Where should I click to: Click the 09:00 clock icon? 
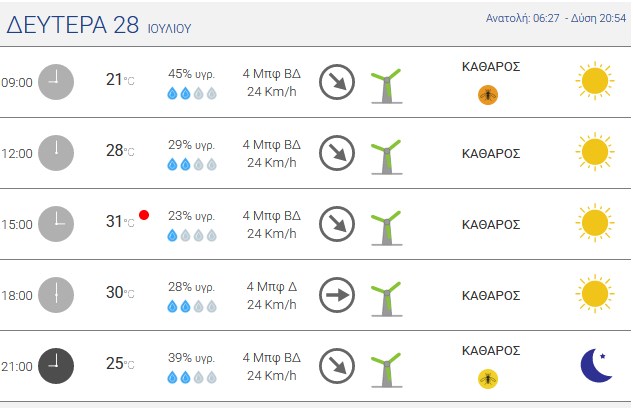click(x=56, y=82)
